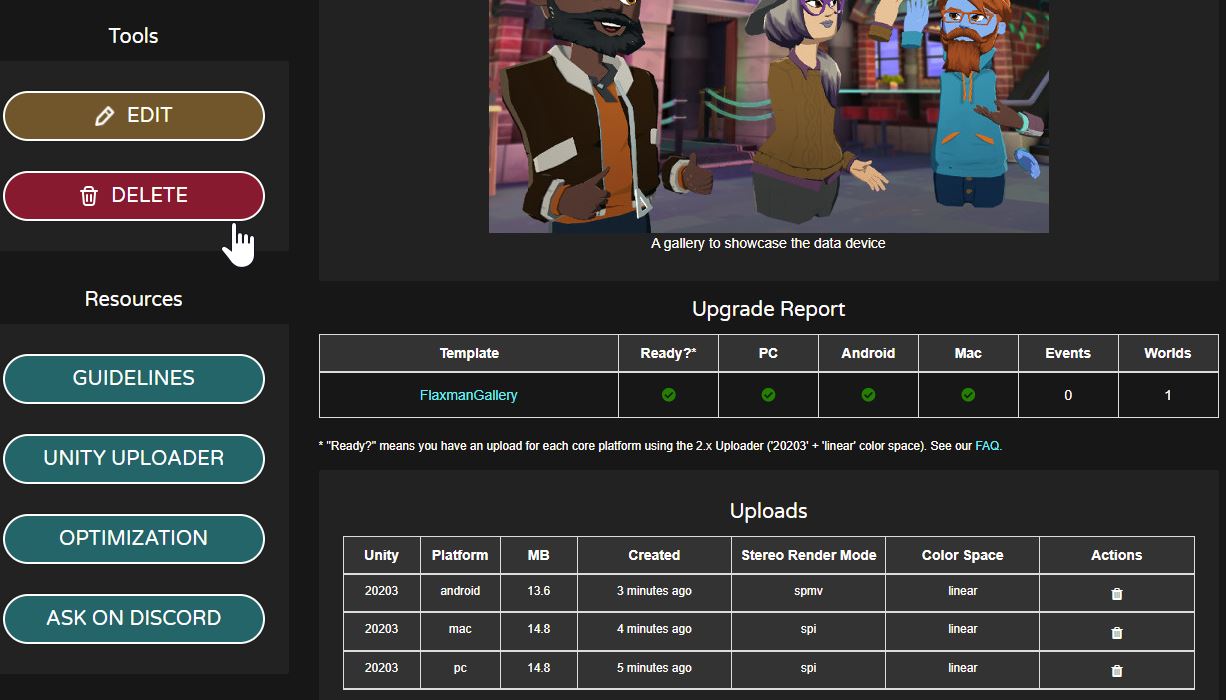Click the green check in the Mac column
Screen dimensions: 1226x700
coord(968,395)
